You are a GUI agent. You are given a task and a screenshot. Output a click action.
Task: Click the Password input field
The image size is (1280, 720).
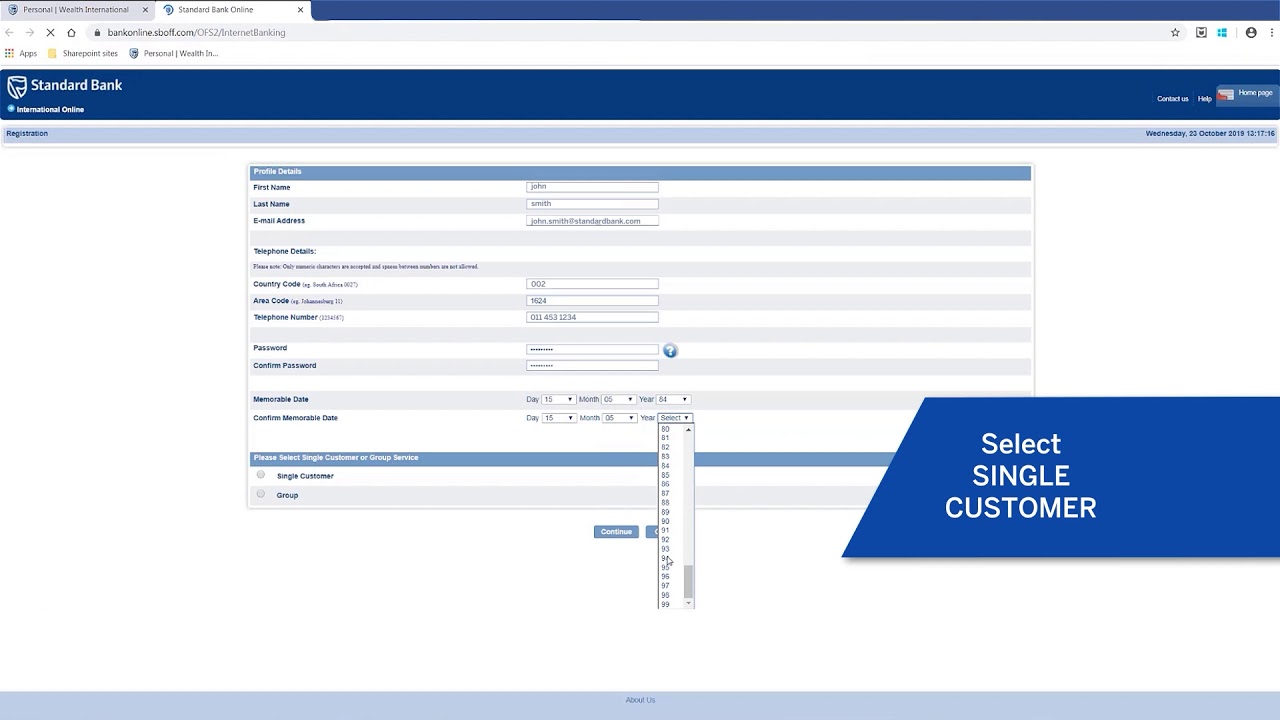(x=592, y=349)
